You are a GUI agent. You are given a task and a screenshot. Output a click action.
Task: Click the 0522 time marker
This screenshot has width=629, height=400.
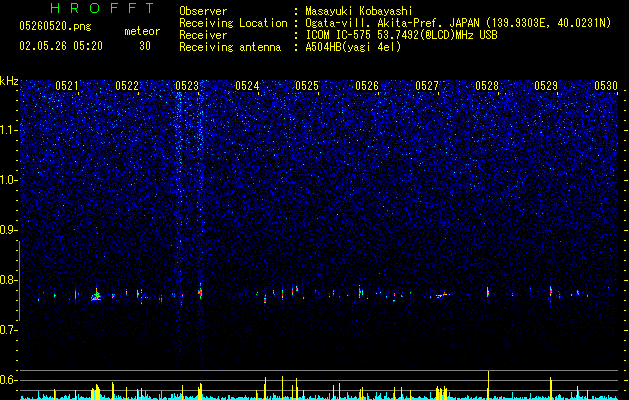pyautogui.click(x=127, y=85)
